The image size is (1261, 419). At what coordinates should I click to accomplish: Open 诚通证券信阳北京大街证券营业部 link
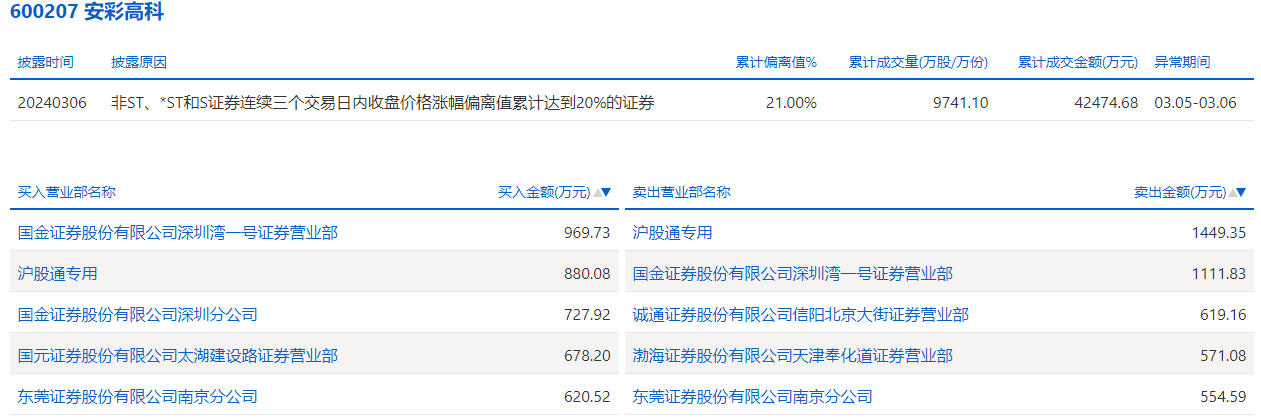click(x=801, y=315)
